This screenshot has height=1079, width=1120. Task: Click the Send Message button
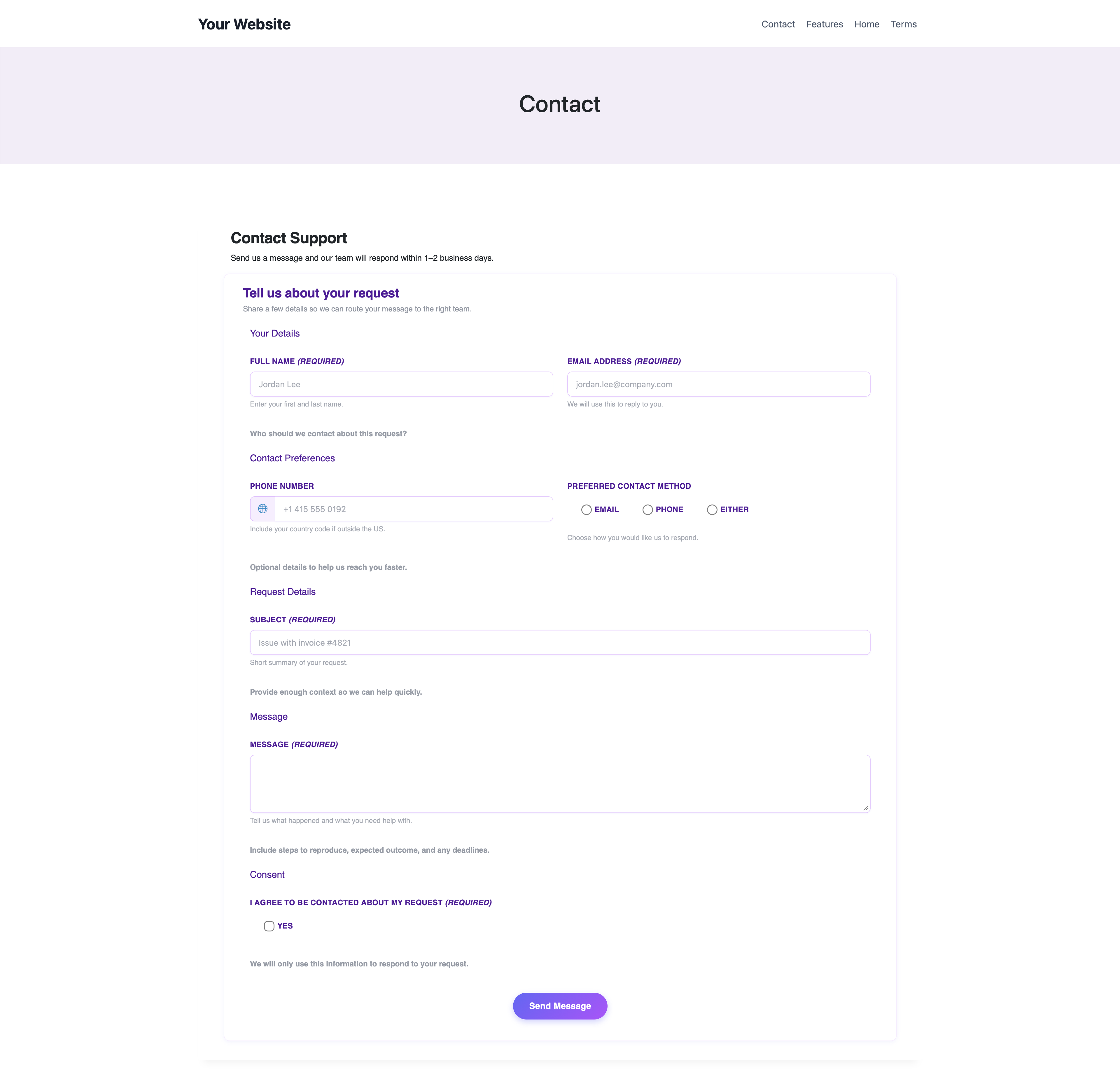click(560, 1006)
